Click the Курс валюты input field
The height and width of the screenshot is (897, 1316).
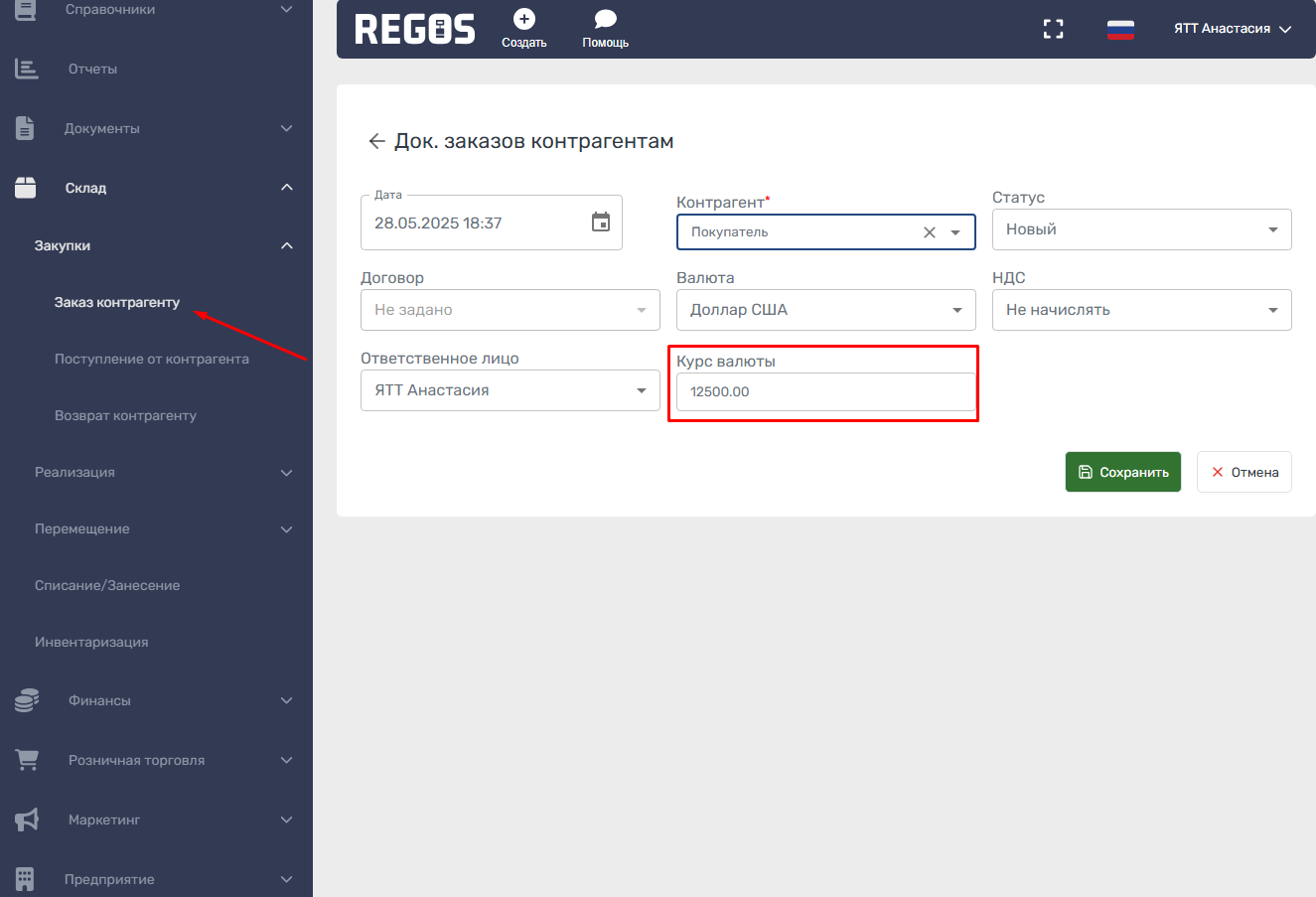[x=824, y=391]
